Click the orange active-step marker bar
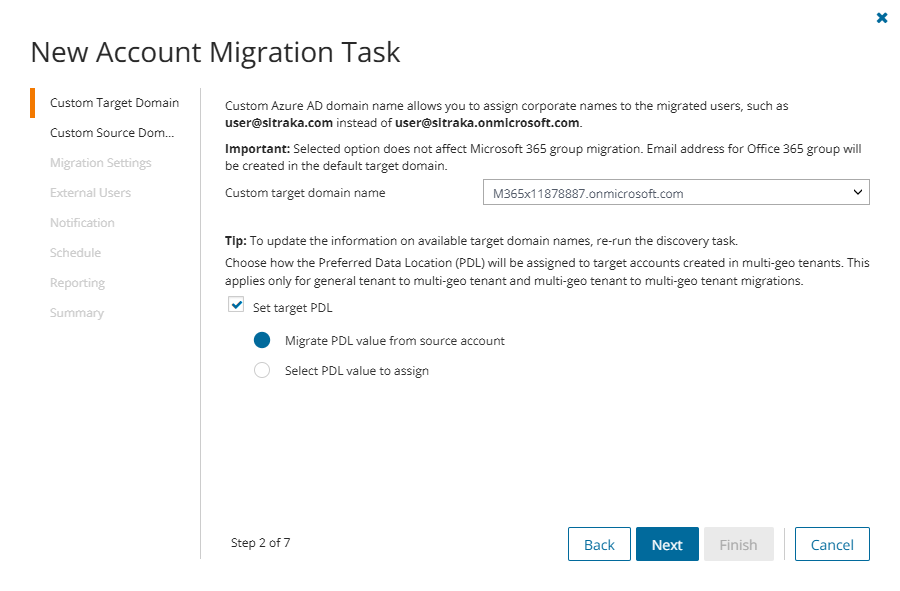Viewport: 900px width, 591px height. [33, 103]
